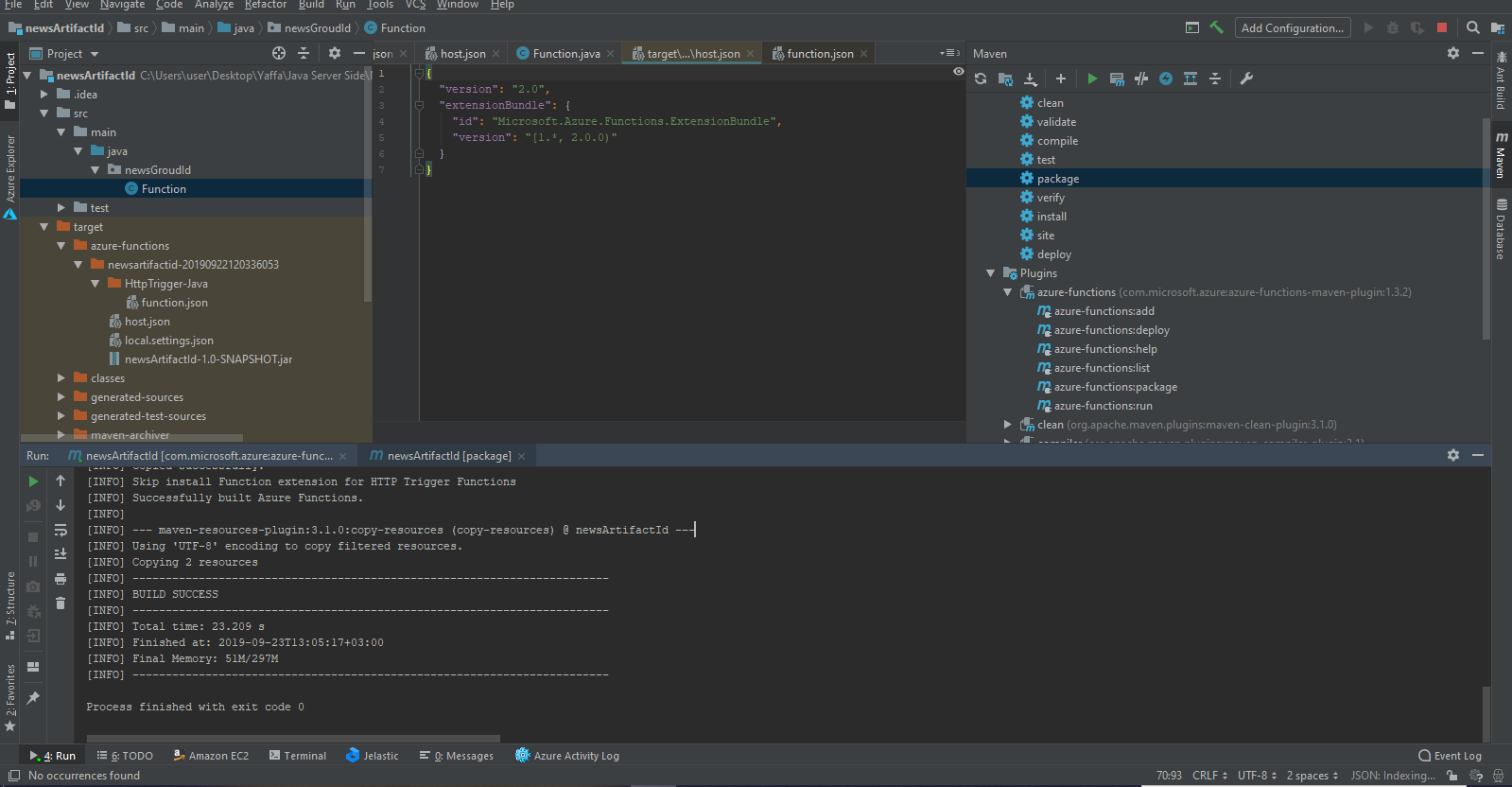Click the red Stop button in top toolbar
This screenshot has height=787, width=1512.
click(1441, 28)
